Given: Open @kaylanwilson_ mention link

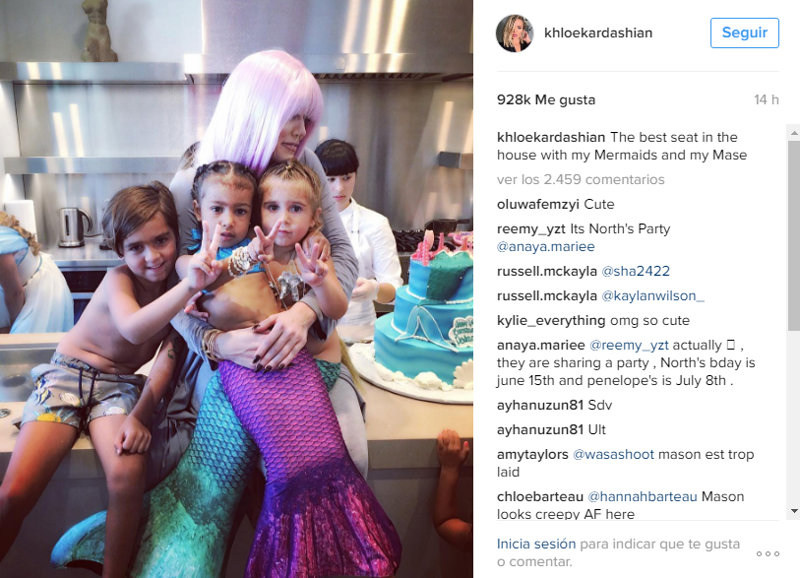Looking at the screenshot, I should tap(653, 296).
